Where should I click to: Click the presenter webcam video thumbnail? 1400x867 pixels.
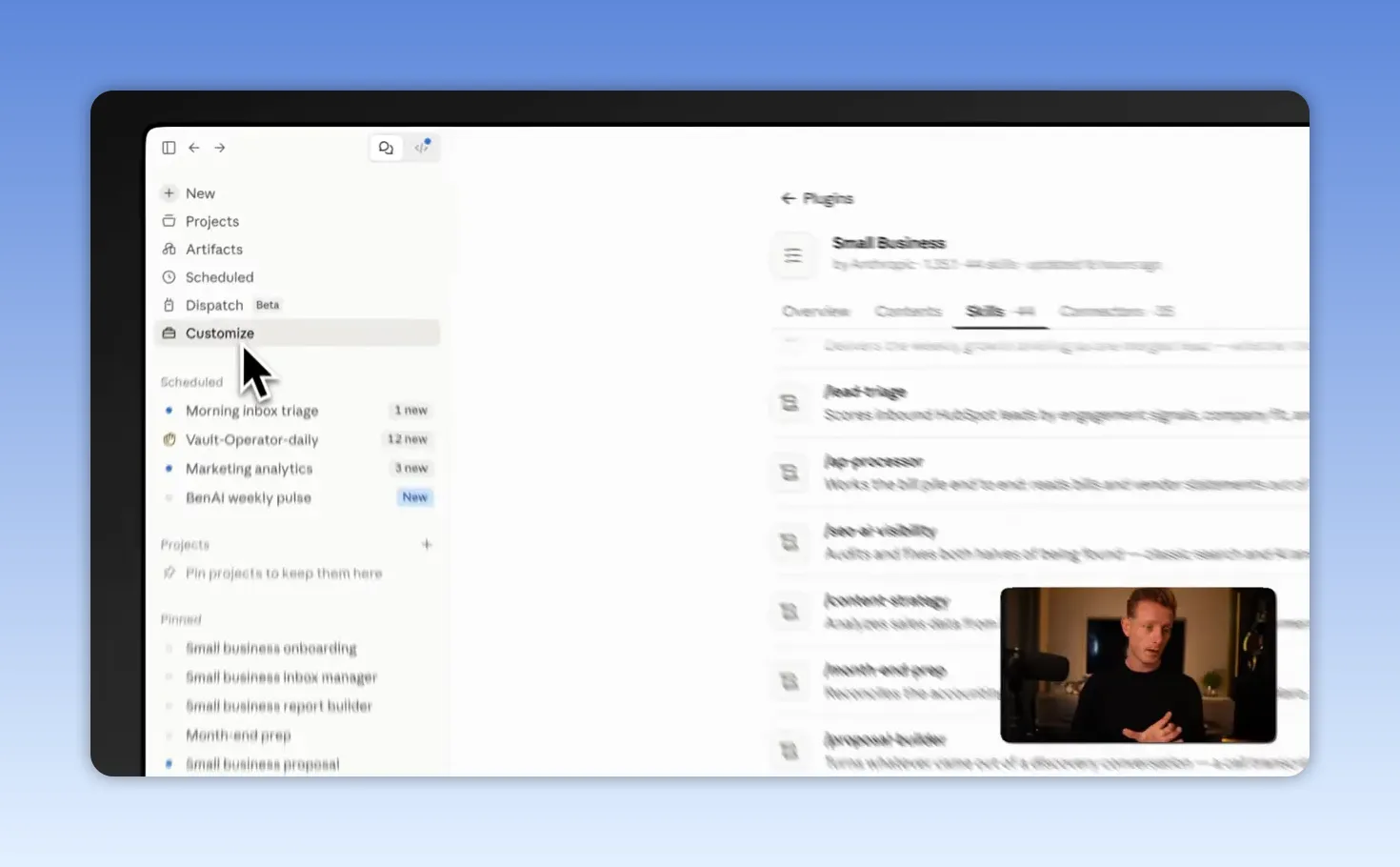click(x=1138, y=665)
